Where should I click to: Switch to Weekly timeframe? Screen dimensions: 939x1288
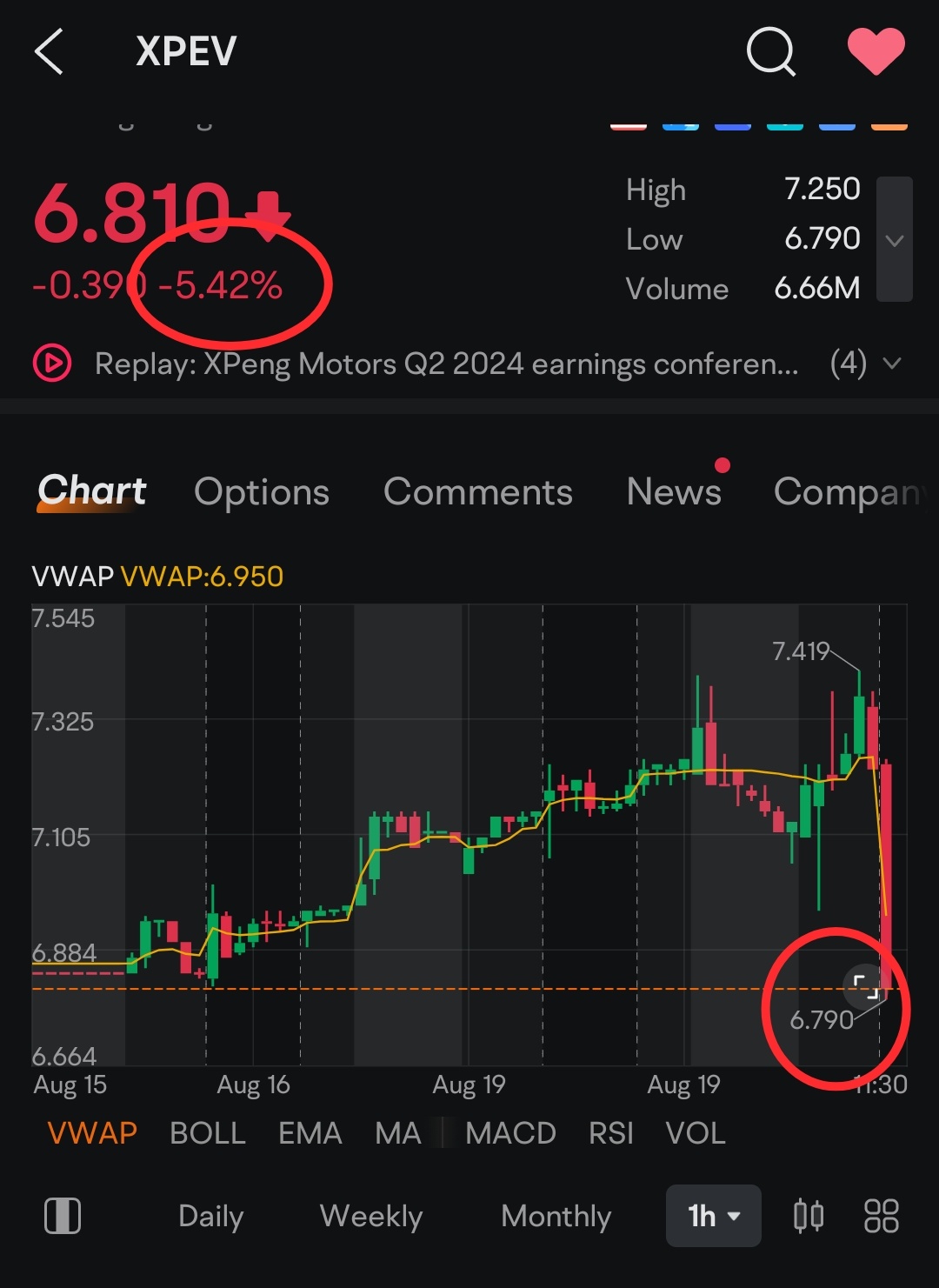(x=371, y=1216)
